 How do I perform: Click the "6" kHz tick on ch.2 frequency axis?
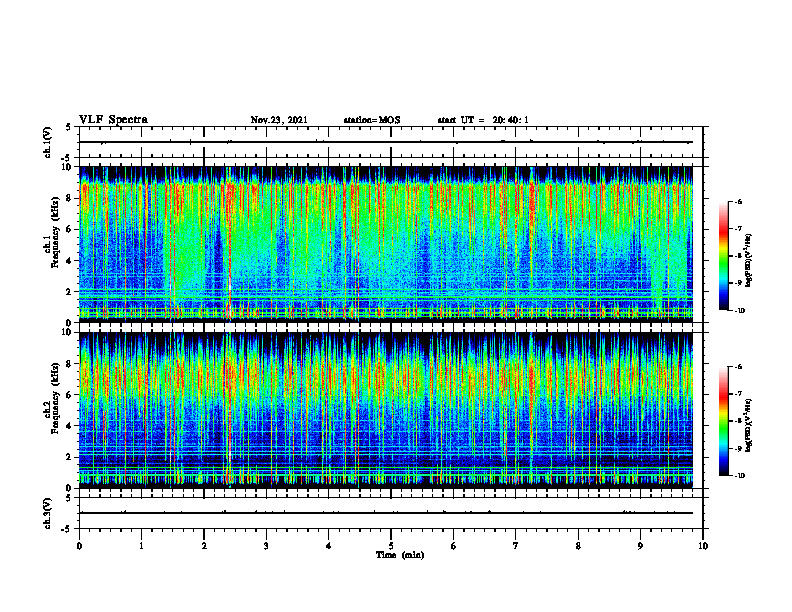click(x=70, y=394)
